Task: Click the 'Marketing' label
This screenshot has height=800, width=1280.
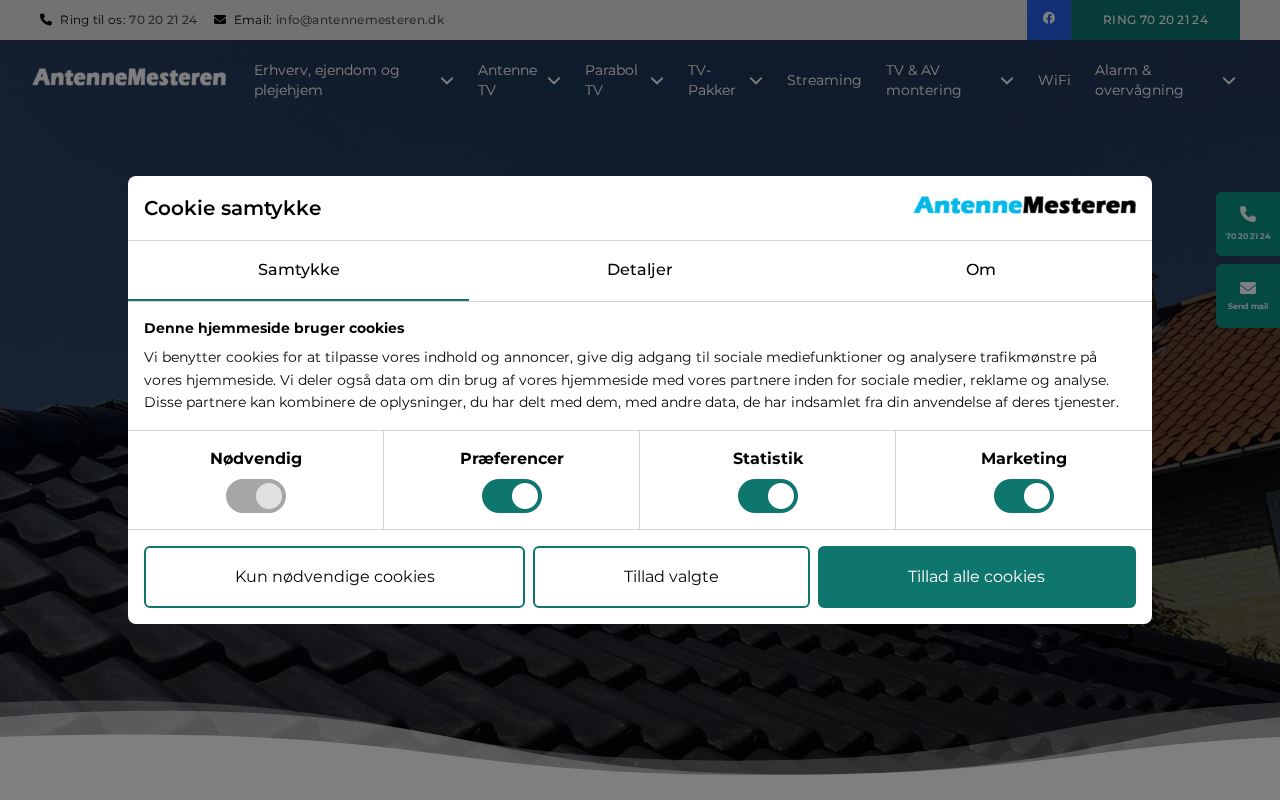Action: click(1024, 459)
